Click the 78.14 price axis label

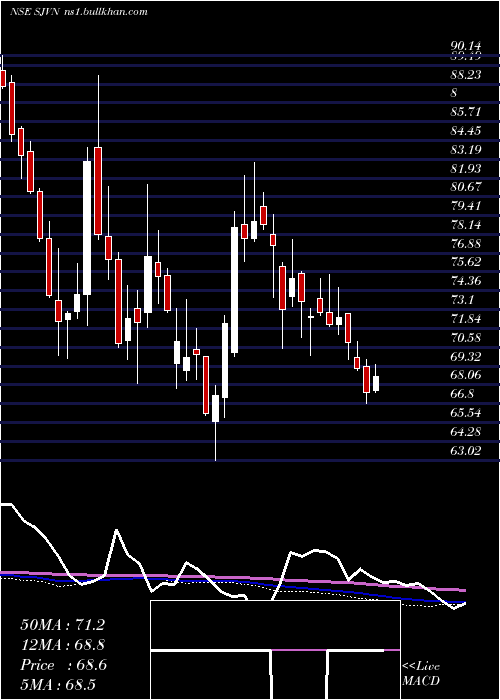465,225
